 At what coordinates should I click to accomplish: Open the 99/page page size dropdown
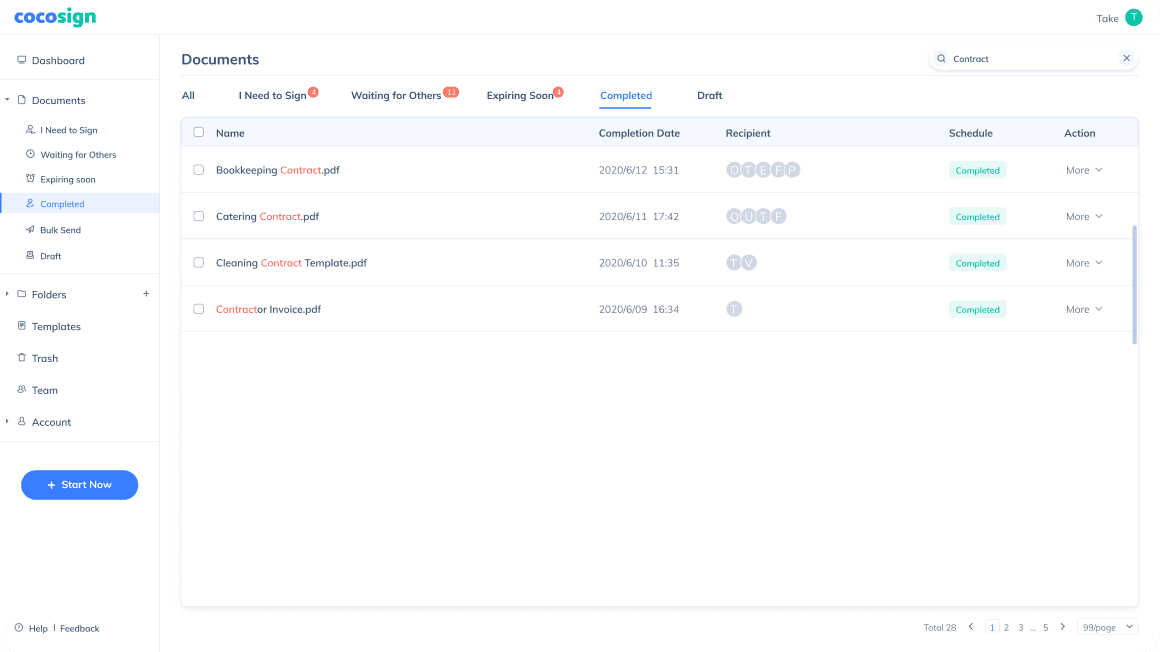[1108, 627]
